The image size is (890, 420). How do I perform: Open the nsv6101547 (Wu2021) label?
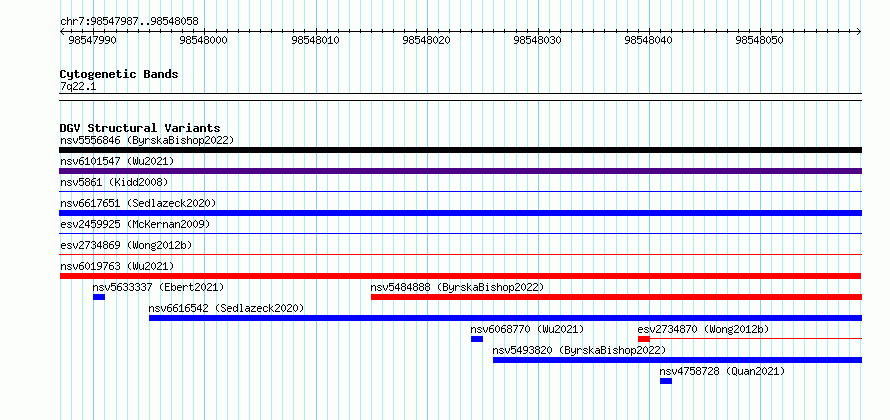point(117,161)
